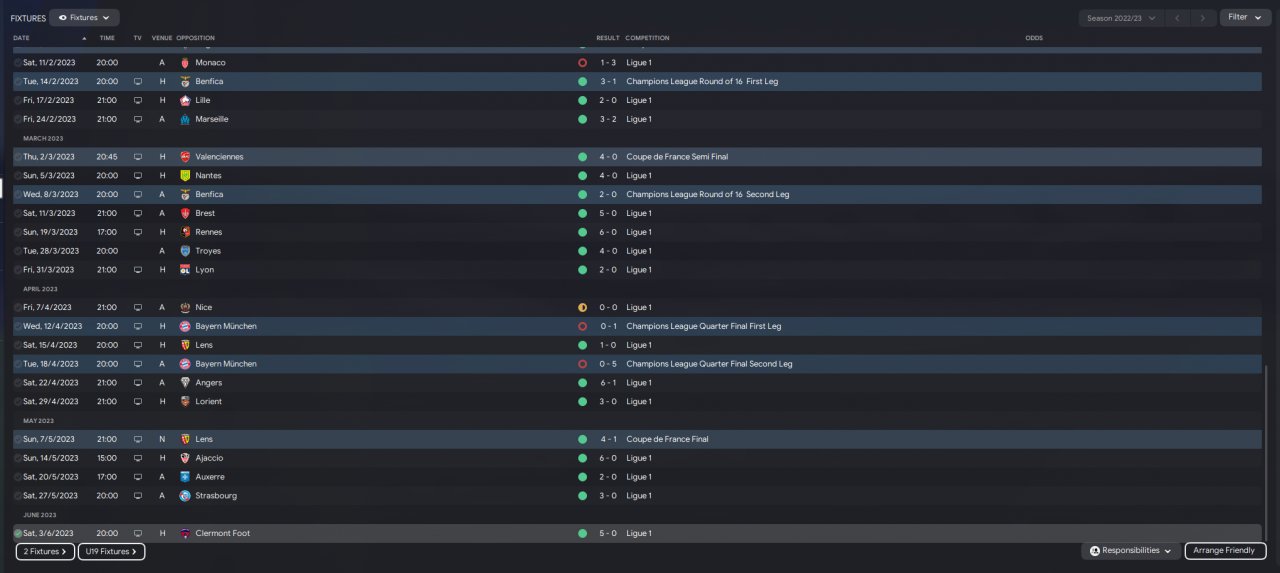Open the Responsibilities menu
The height and width of the screenshot is (573, 1280).
[1130, 551]
